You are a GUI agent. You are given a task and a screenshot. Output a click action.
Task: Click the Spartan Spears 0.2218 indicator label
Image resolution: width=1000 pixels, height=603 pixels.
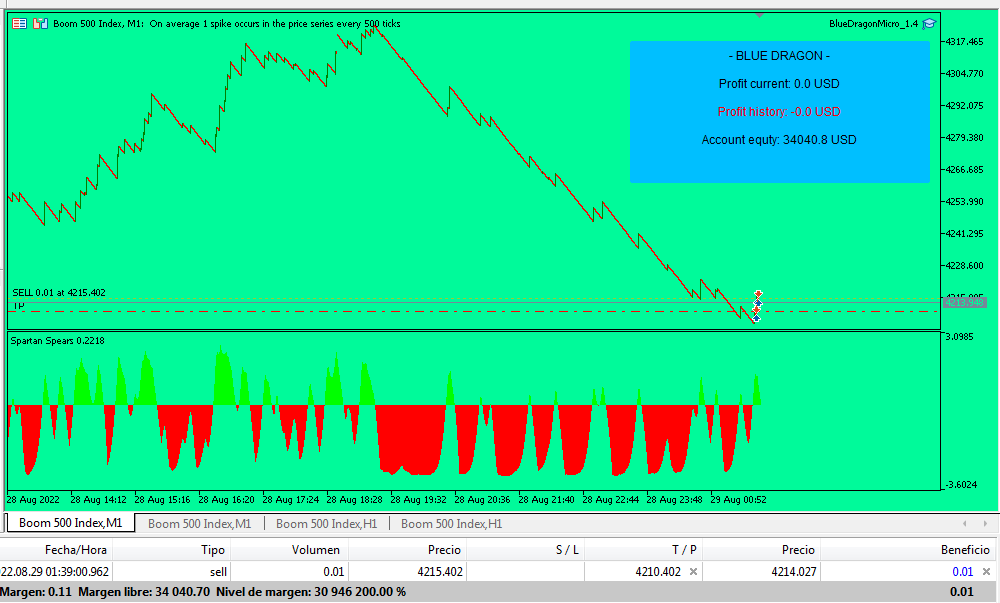click(57, 340)
